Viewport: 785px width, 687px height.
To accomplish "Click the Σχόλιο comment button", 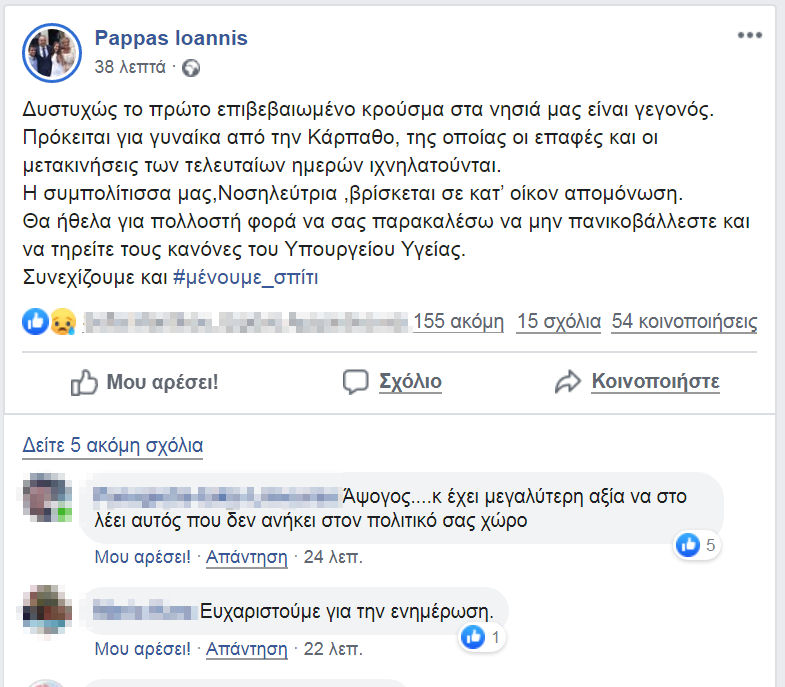I will point(392,381).
